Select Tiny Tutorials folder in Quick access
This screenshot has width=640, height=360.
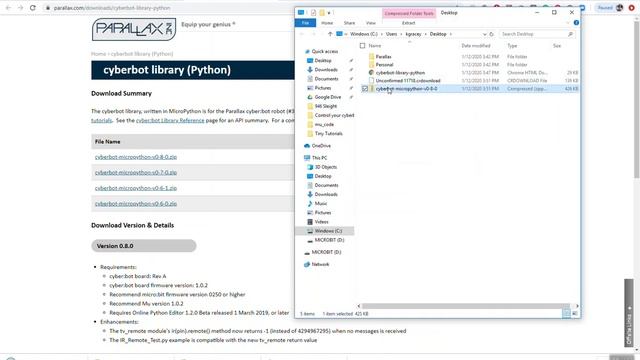(x=329, y=133)
